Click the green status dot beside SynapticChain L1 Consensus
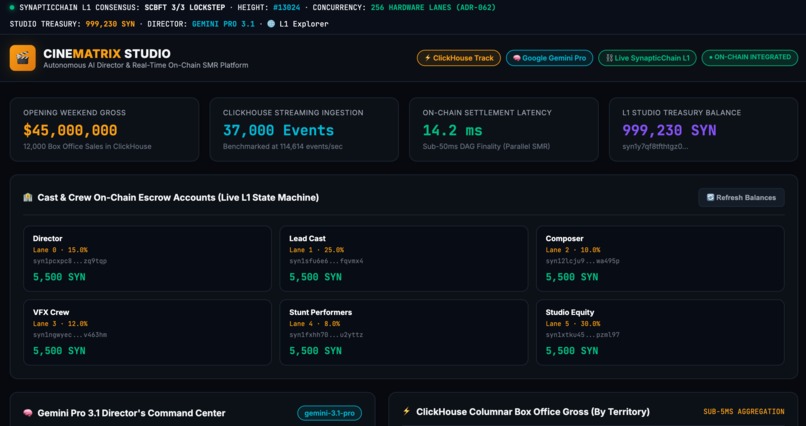The image size is (806, 426). pos(12,8)
